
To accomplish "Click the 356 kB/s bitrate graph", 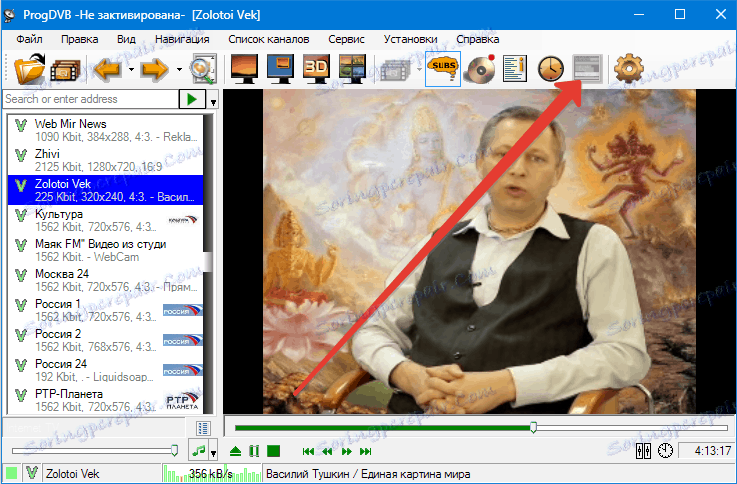I will (211, 473).
